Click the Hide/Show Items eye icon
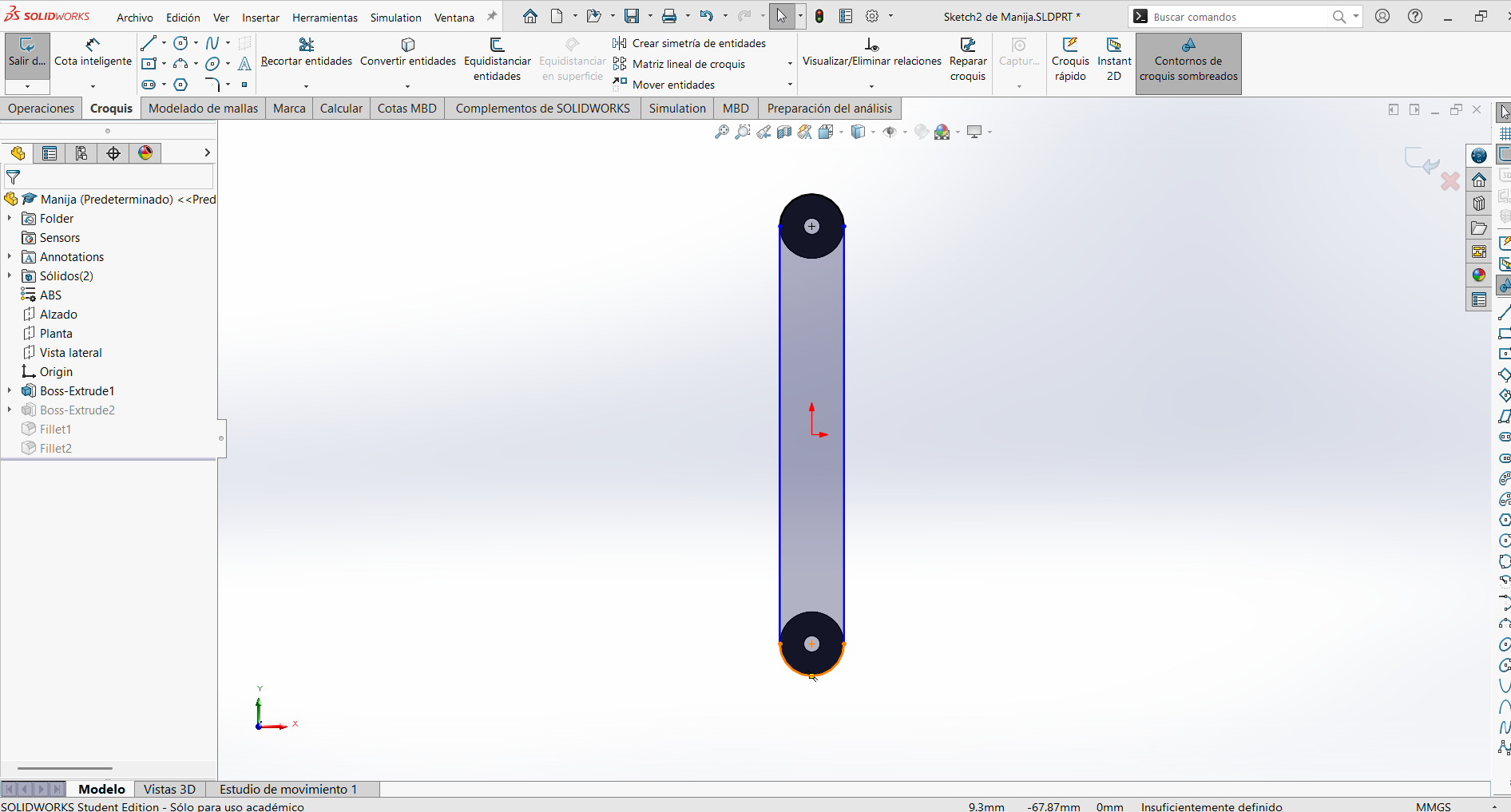1511x812 pixels. click(890, 132)
